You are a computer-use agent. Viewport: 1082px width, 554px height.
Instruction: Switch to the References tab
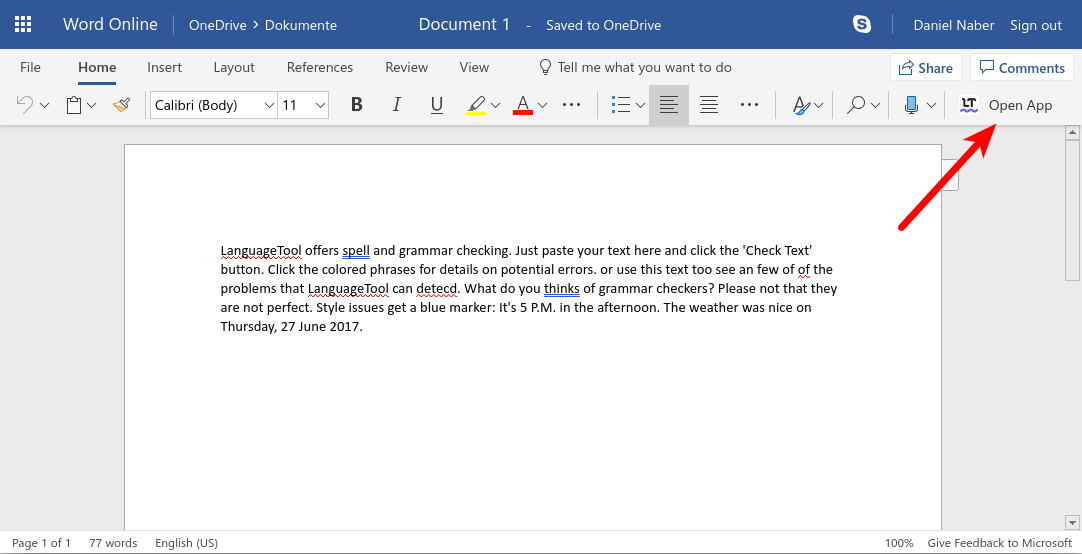pyautogui.click(x=319, y=68)
